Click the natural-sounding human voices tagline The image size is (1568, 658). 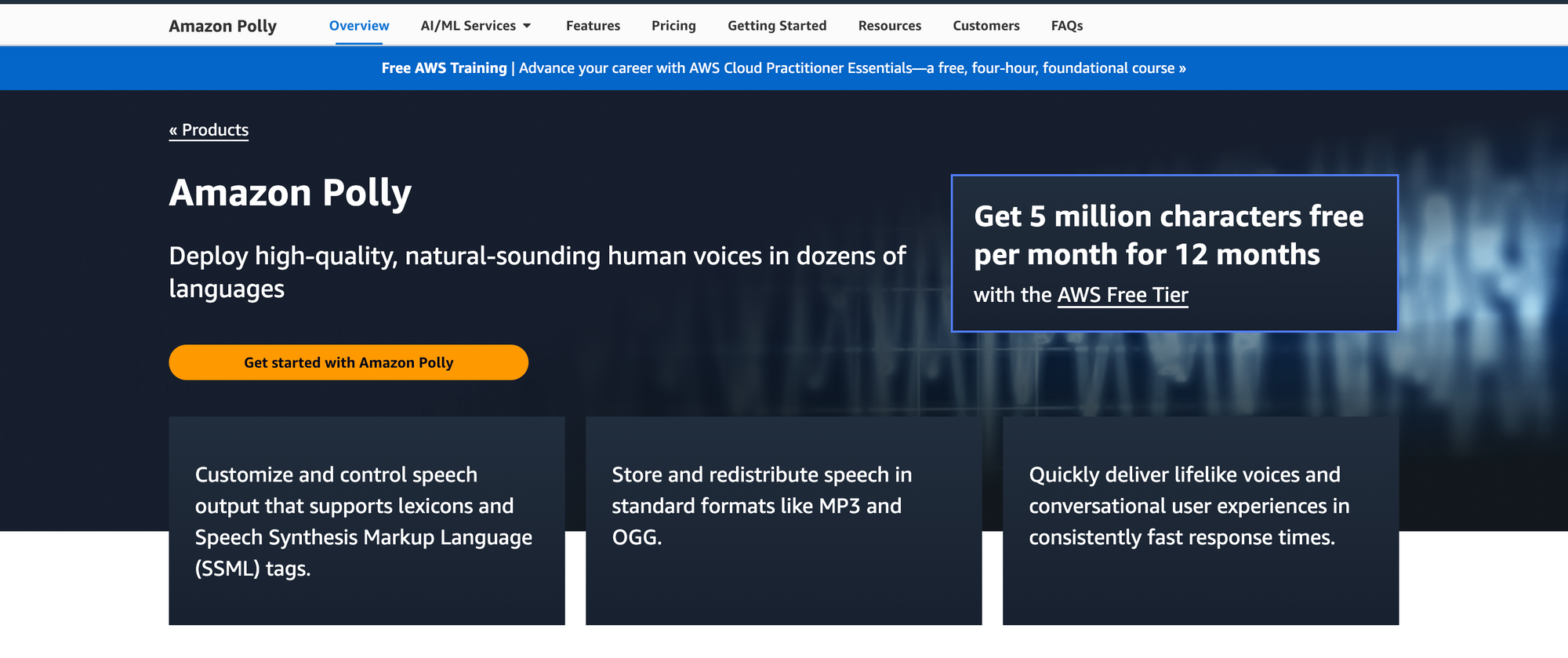pos(537,272)
